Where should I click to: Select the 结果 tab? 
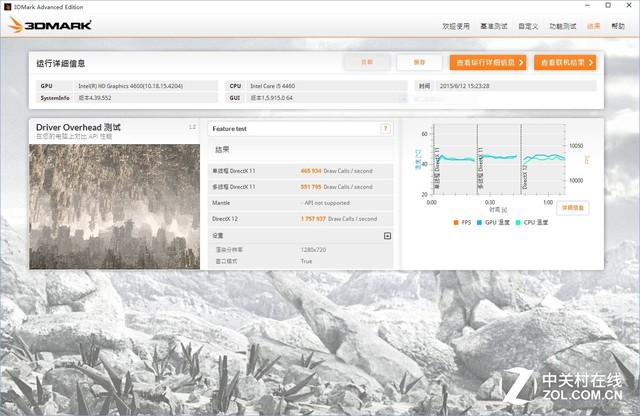[594, 27]
